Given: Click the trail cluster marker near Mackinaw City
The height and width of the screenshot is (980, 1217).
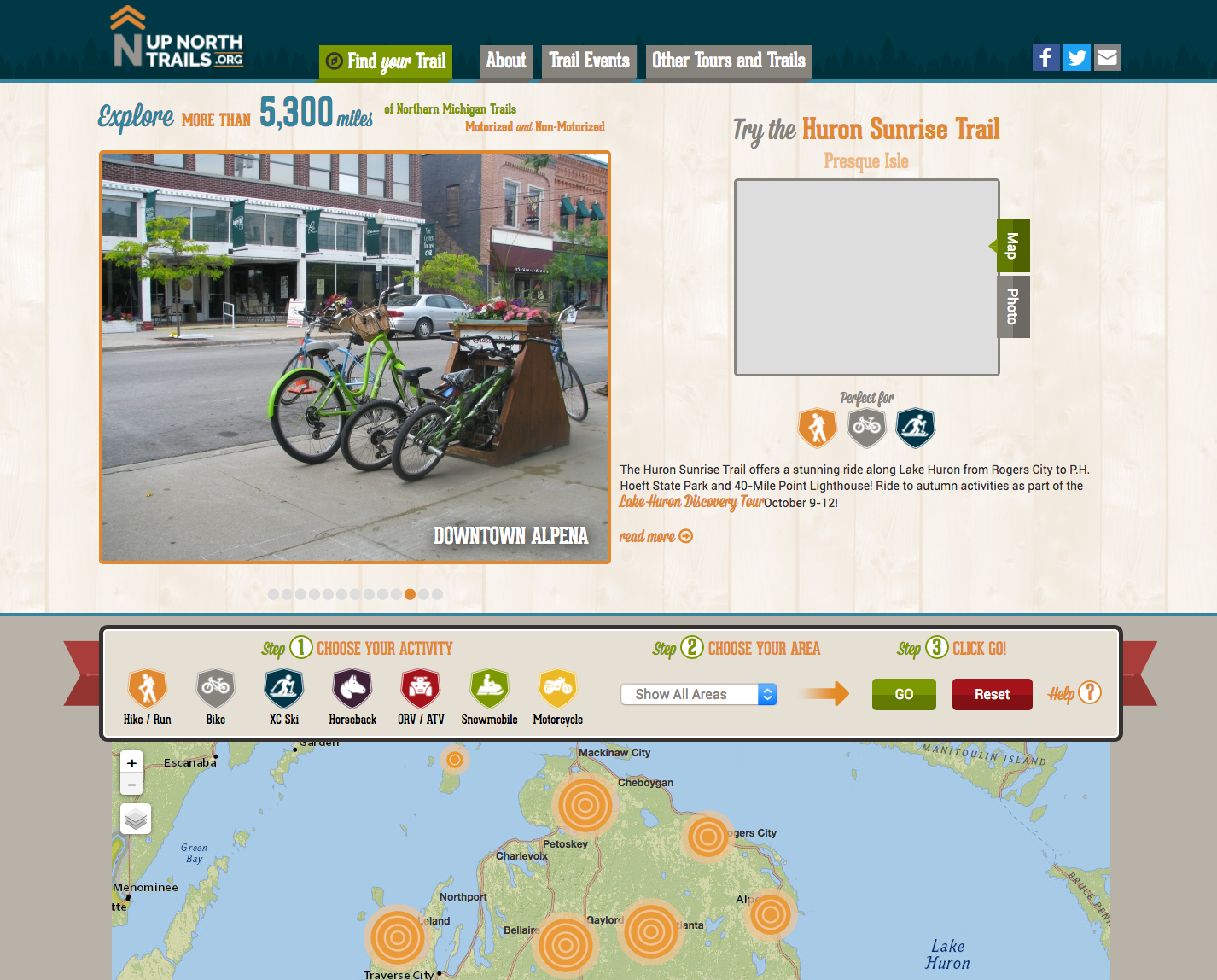Looking at the screenshot, I should pyautogui.click(x=585, y=804).
